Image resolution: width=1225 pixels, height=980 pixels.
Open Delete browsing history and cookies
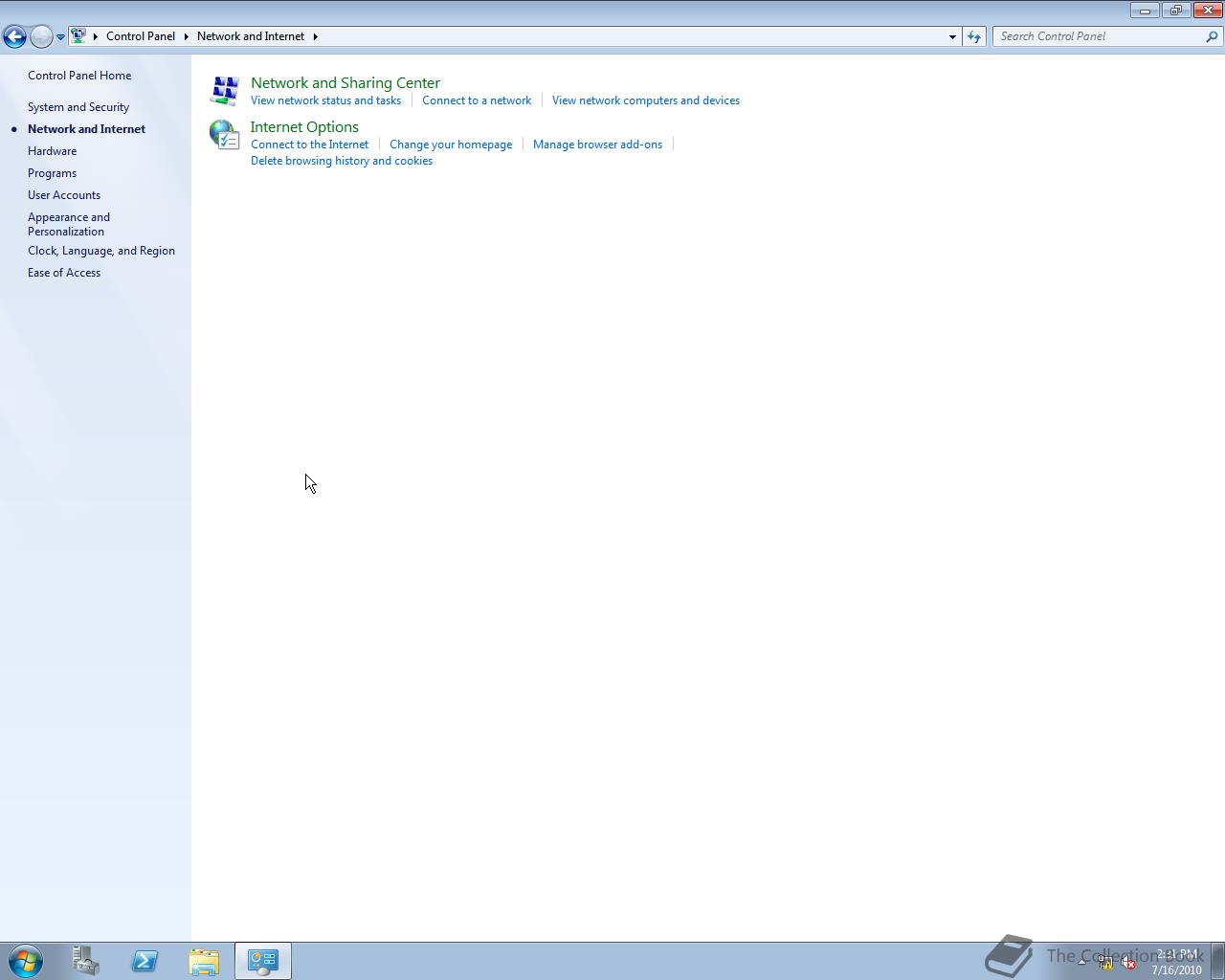tap(342, 160)
